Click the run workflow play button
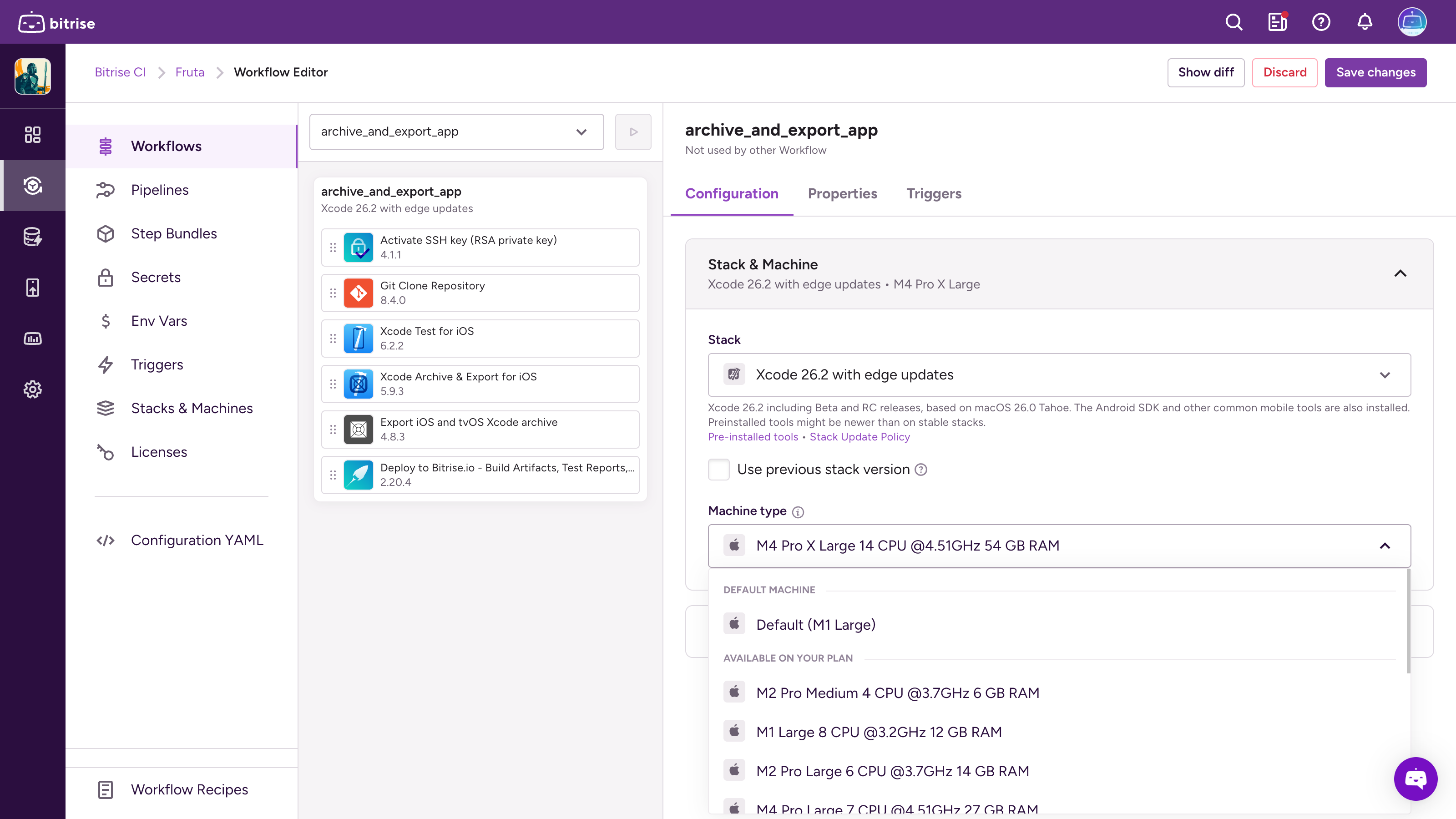The height and width of the screenshot is (819, 1456). point(633,131)
